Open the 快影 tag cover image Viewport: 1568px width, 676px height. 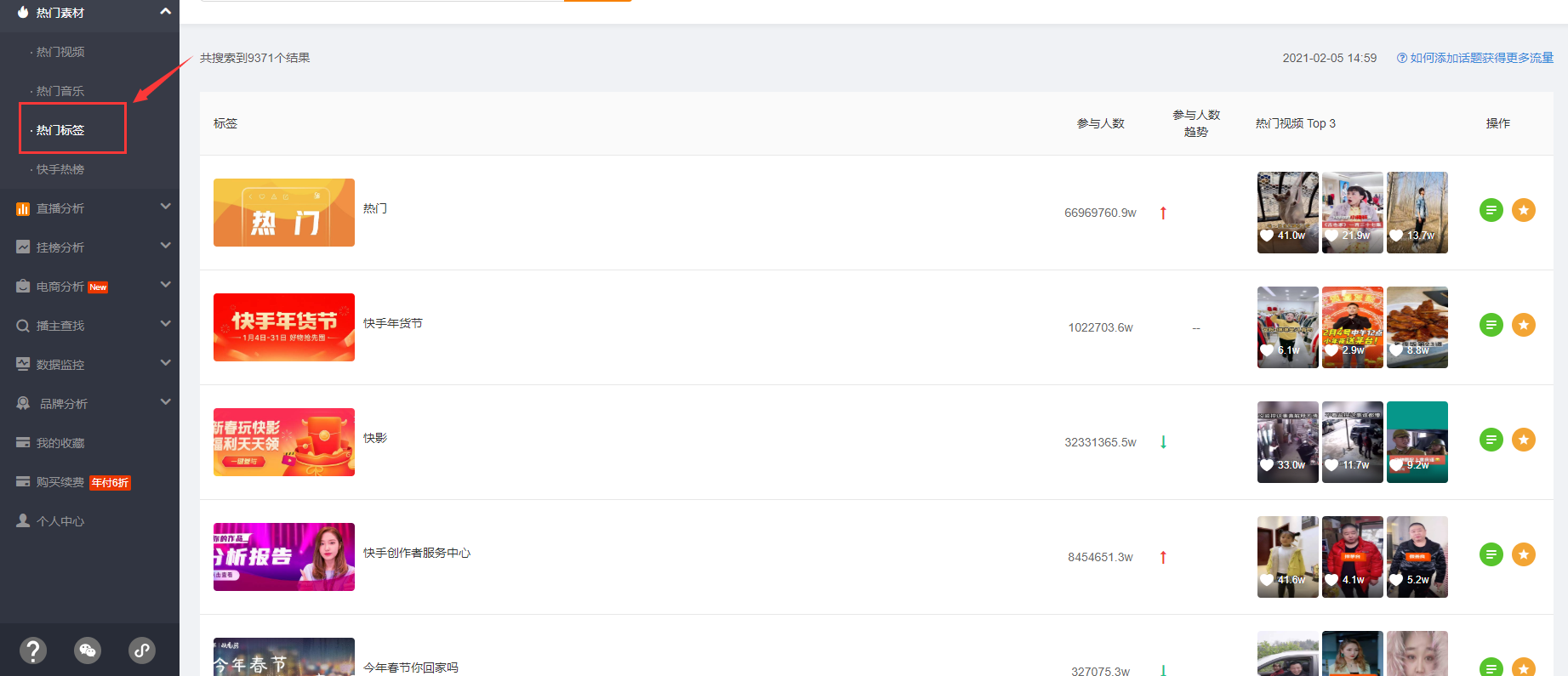(284, 442)
